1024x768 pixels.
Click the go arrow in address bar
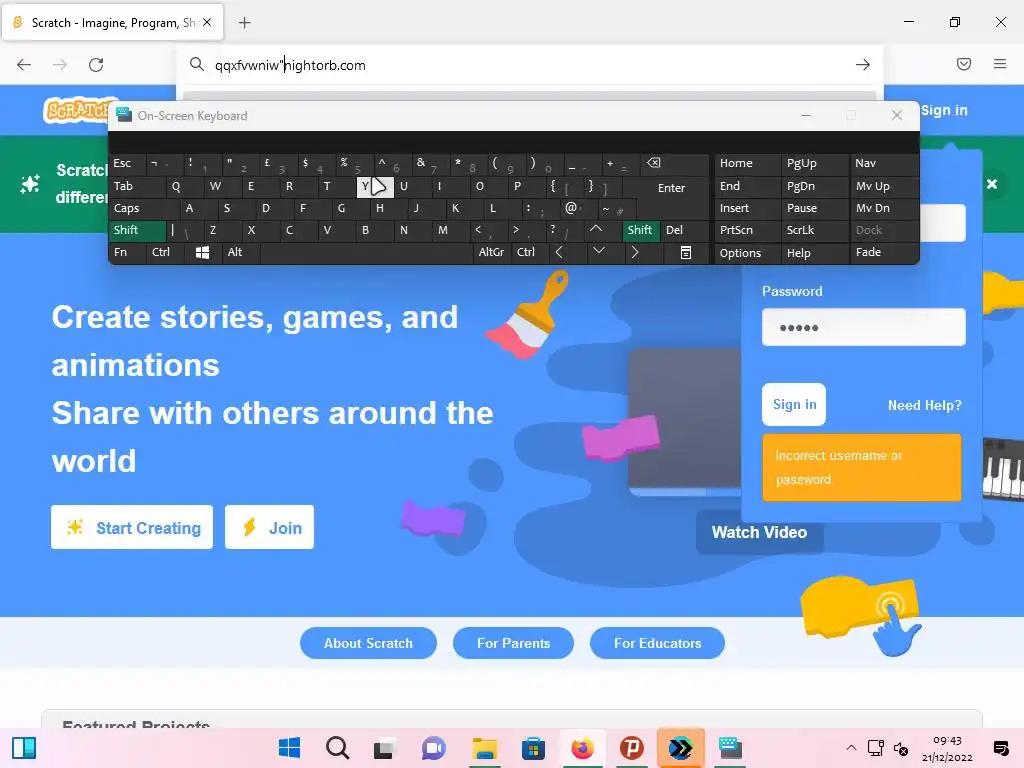pos(863,65)
